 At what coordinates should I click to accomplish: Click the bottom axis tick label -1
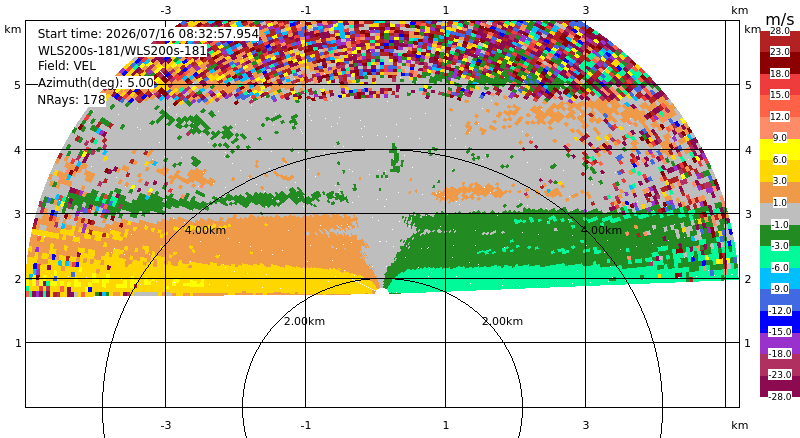(306, 425)
